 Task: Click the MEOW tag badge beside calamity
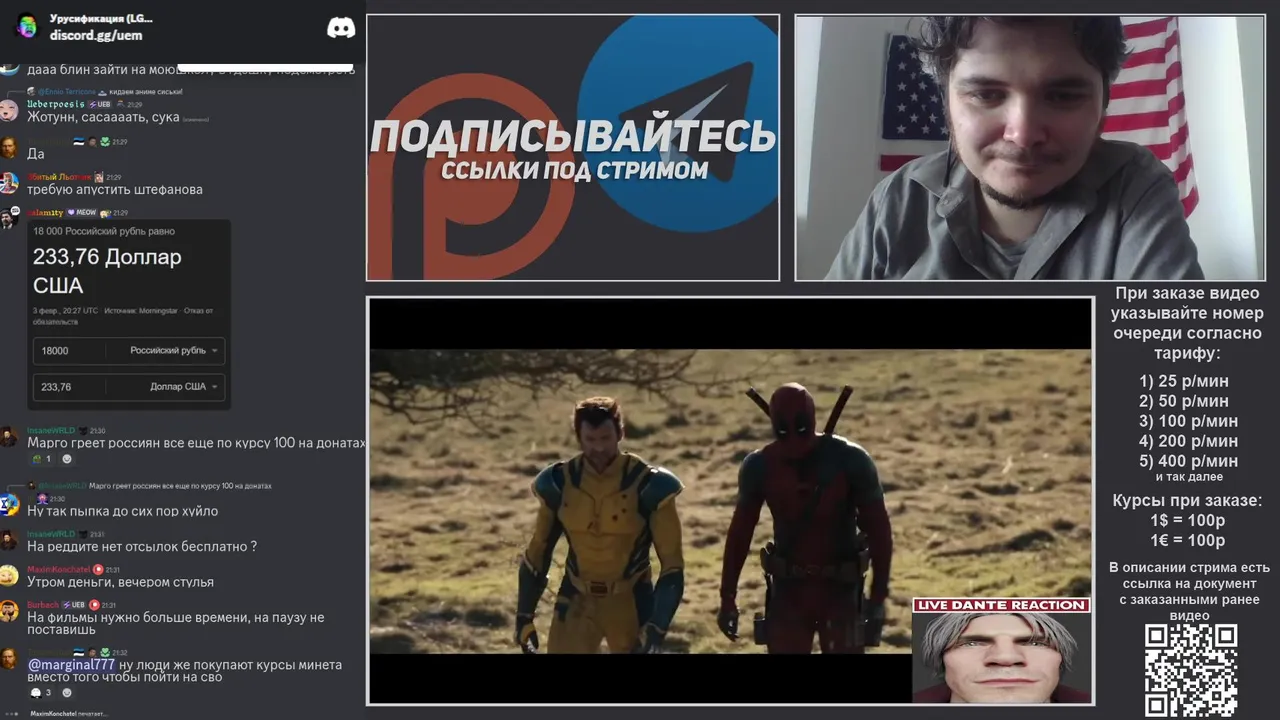[x=82, y=212]
